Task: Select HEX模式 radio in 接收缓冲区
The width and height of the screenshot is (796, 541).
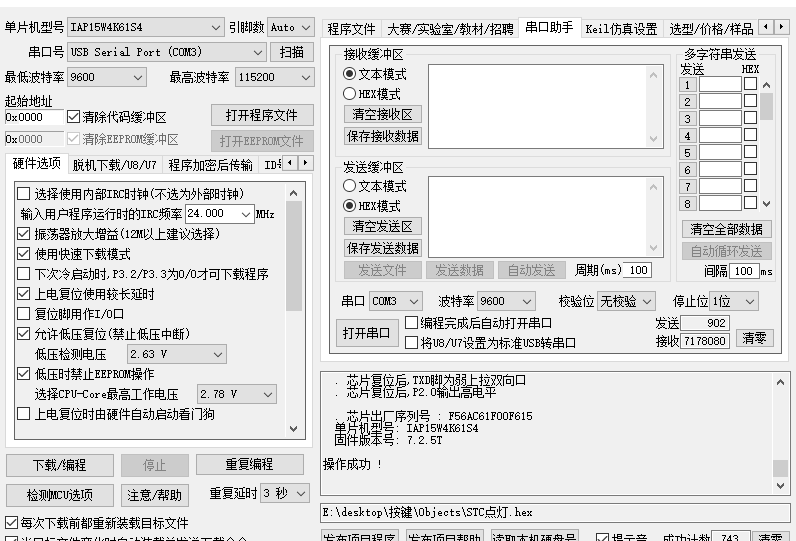Action: tap(350, 93)
